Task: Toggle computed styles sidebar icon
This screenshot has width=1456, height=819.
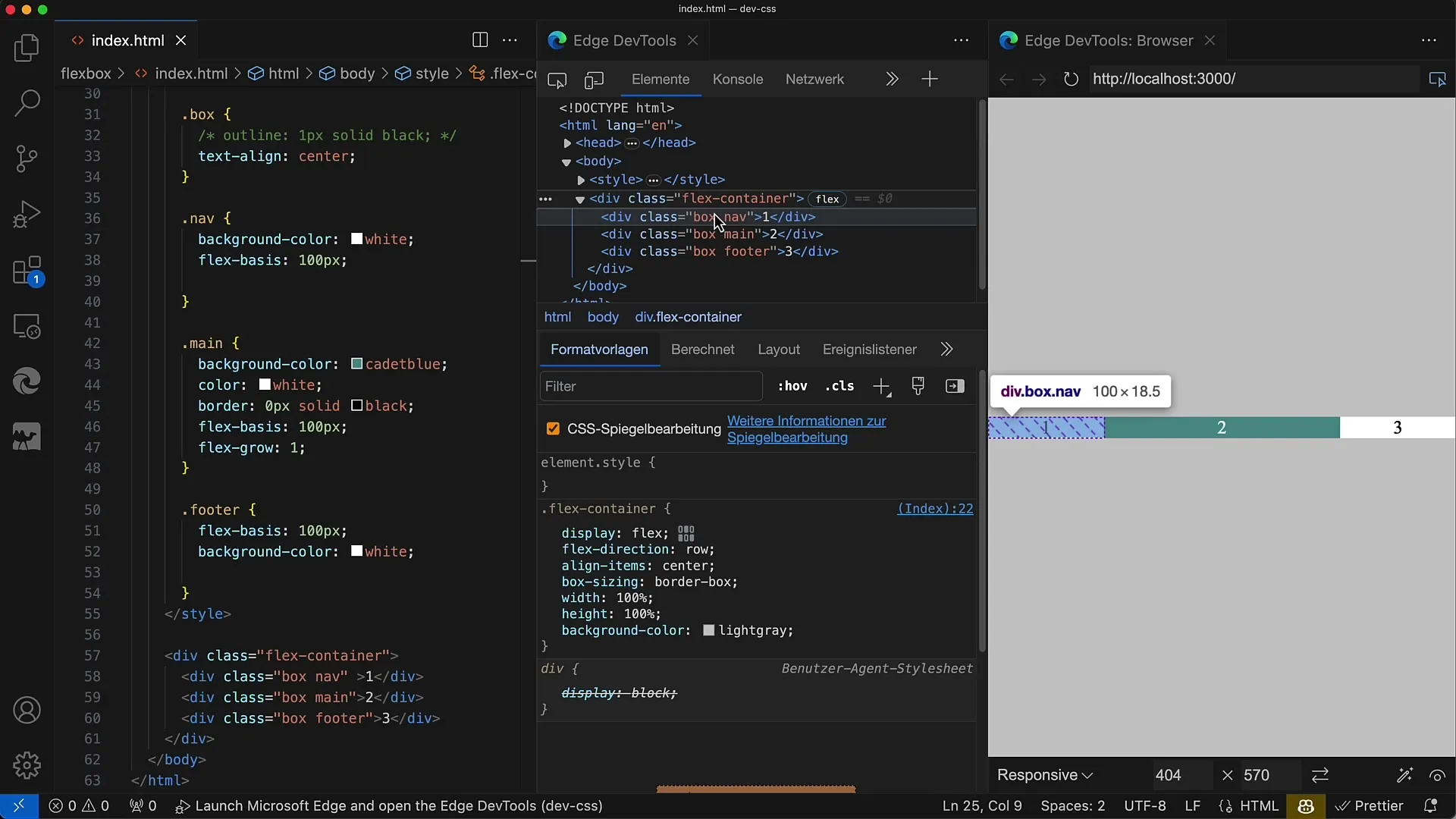Action: pyautogui.click(x=955, y=386)
